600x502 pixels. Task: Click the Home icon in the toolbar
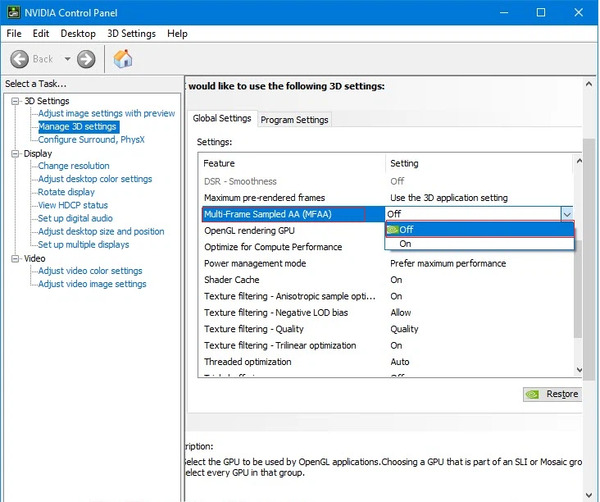(124, 59)
